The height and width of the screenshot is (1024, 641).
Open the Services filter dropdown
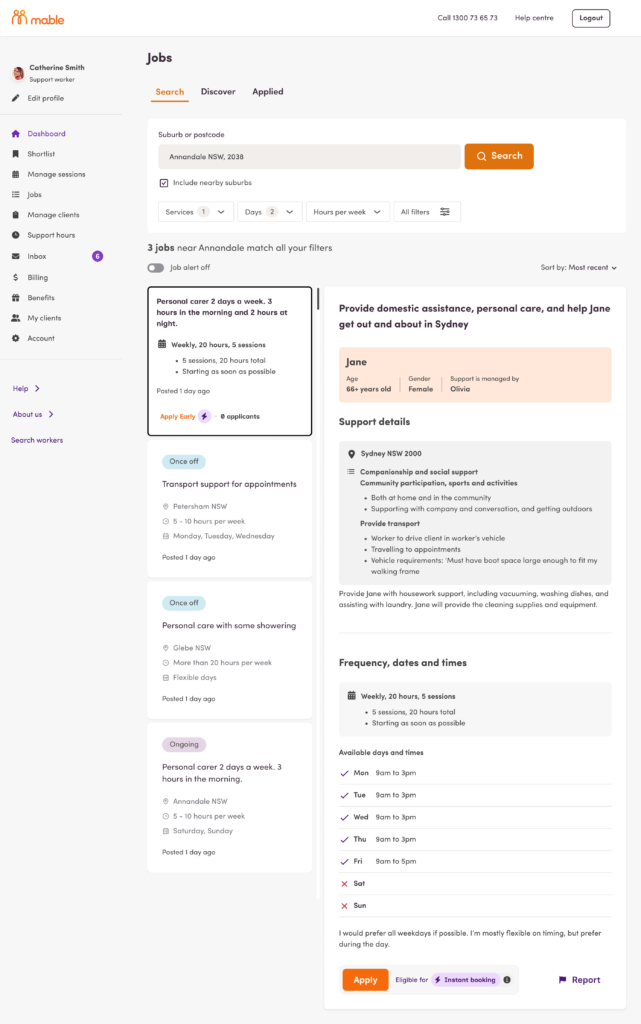195,211
